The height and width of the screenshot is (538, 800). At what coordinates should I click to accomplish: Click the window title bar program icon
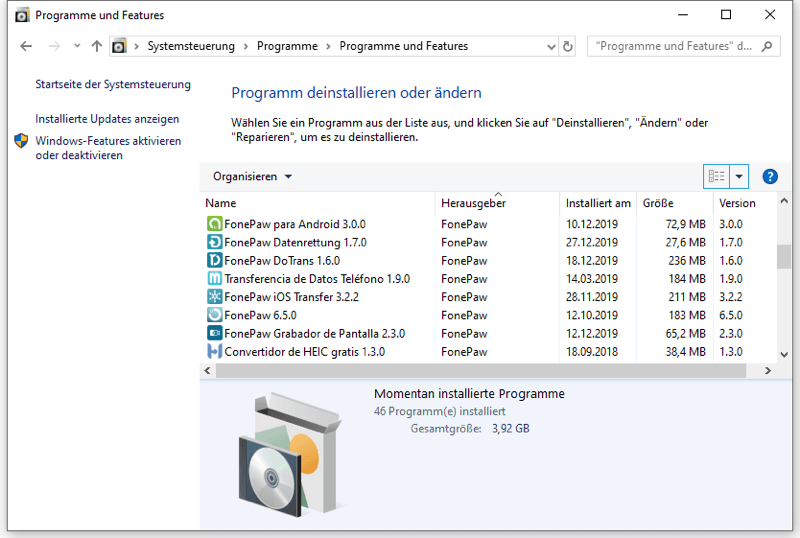point(22,15)
